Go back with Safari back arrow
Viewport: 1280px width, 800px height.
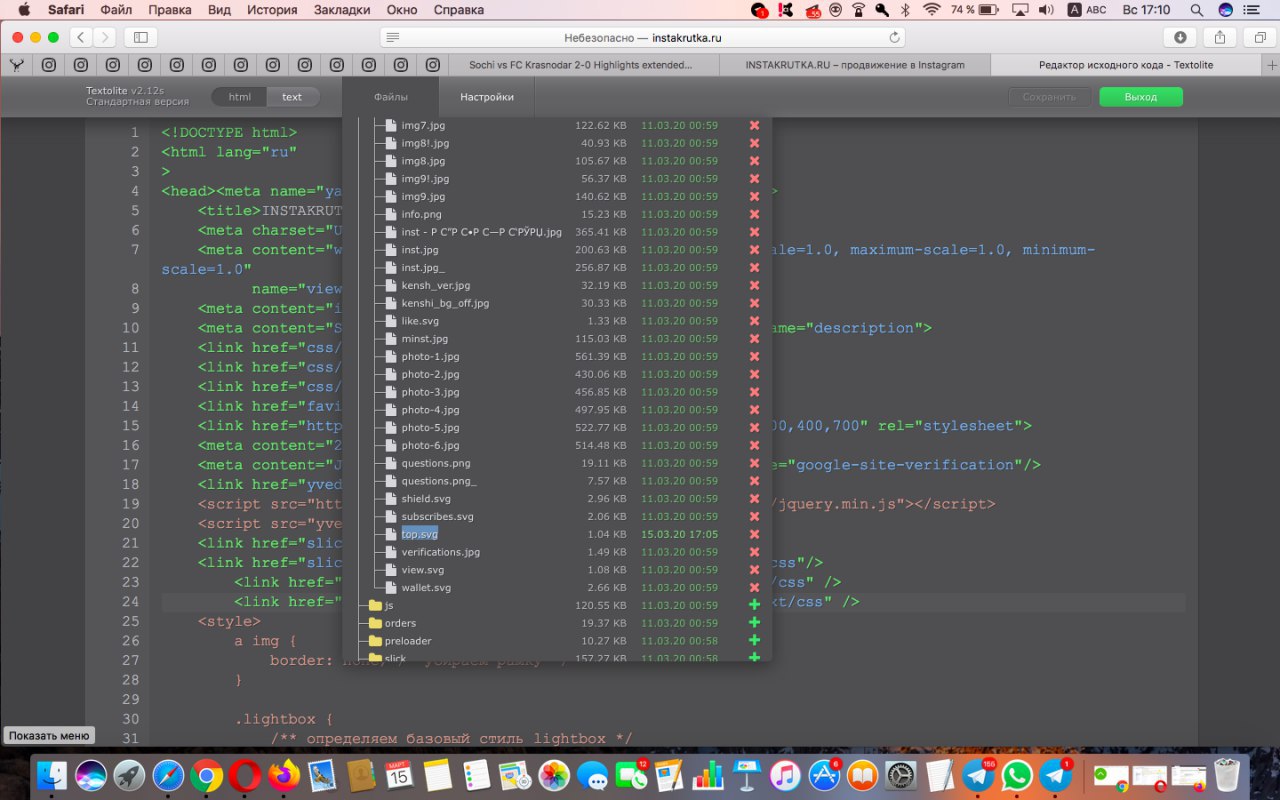(x=81, y=37)
